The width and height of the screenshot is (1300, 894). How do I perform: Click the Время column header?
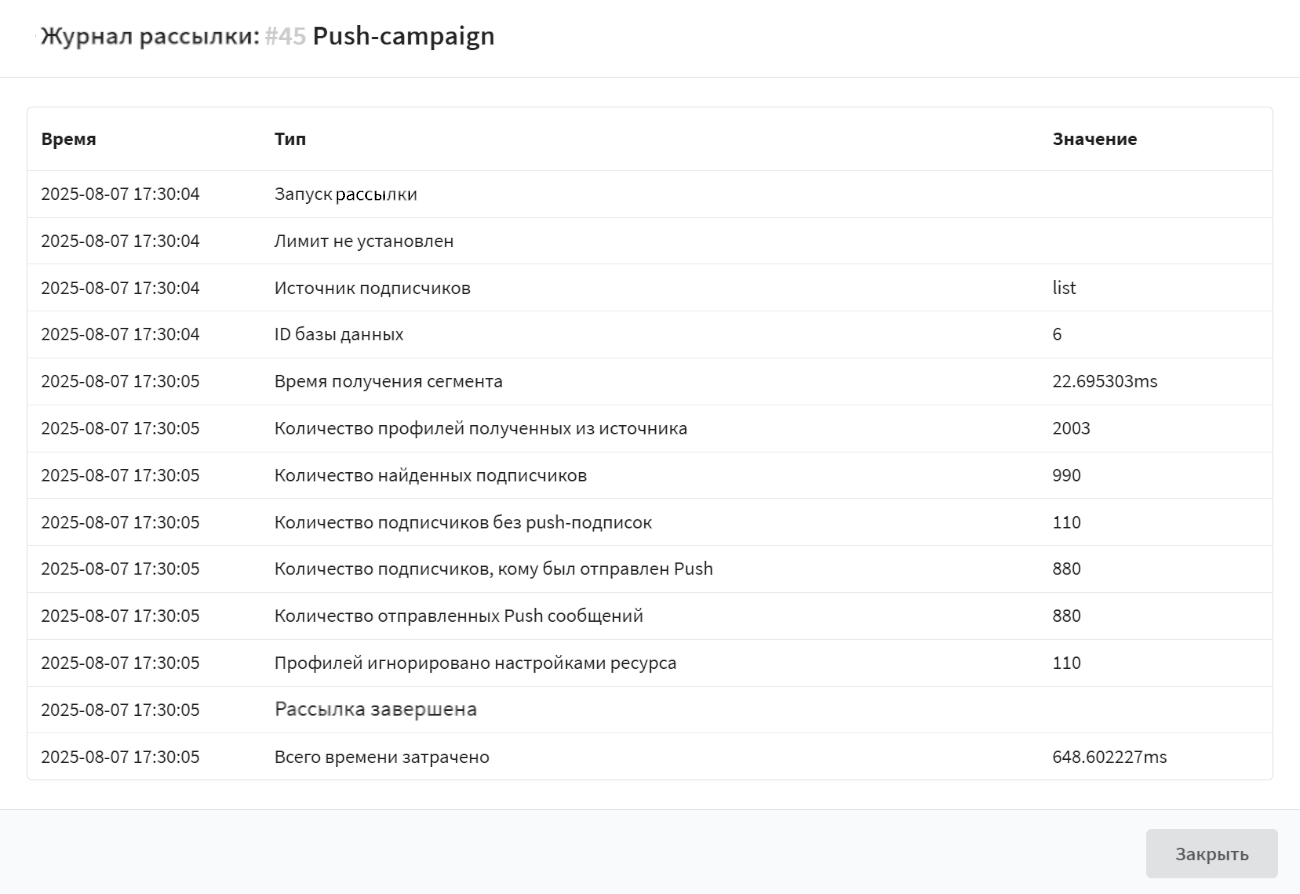(69, 139)
